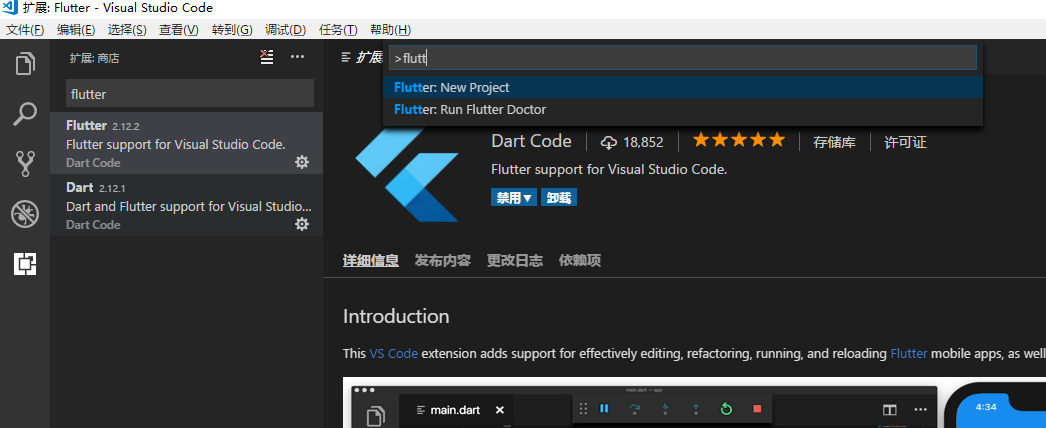Open the 任务(T) menu
The width and height of the screenshot is (1046, 428).
(338, 30)
